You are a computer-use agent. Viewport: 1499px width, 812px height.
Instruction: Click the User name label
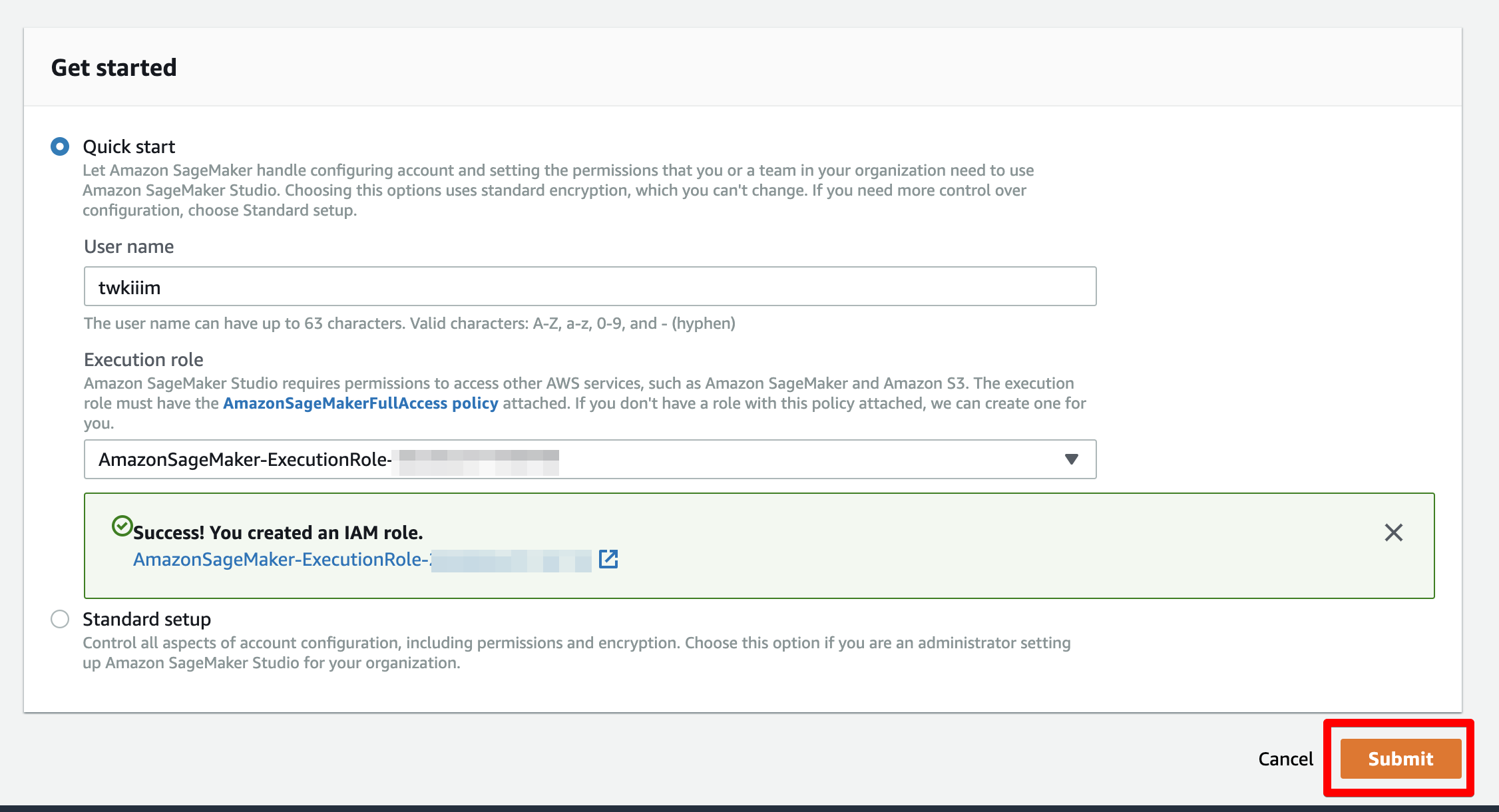(x=128, y=246)
